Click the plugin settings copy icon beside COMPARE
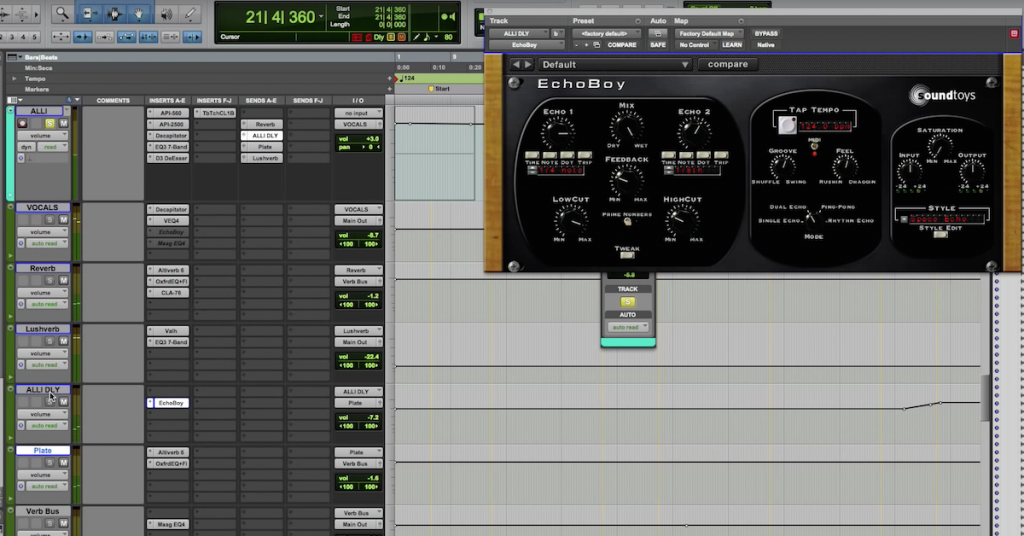Viewport: 1024px width, 536px height. coord(596,45)
